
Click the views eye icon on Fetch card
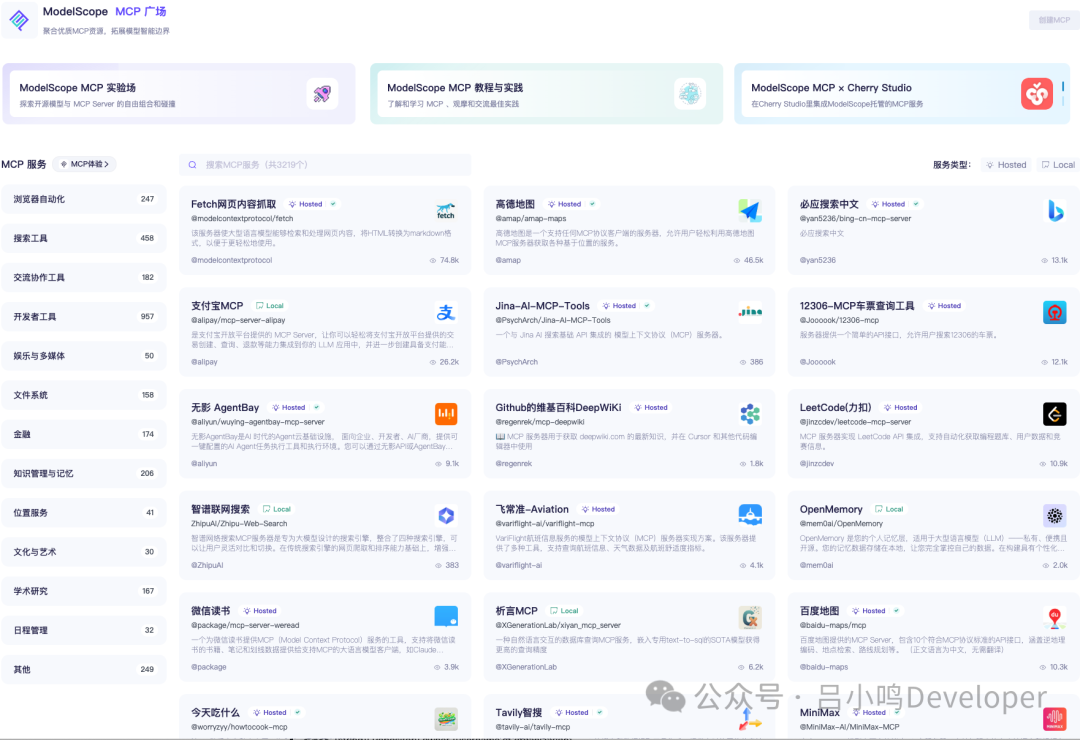pos(433,260)
